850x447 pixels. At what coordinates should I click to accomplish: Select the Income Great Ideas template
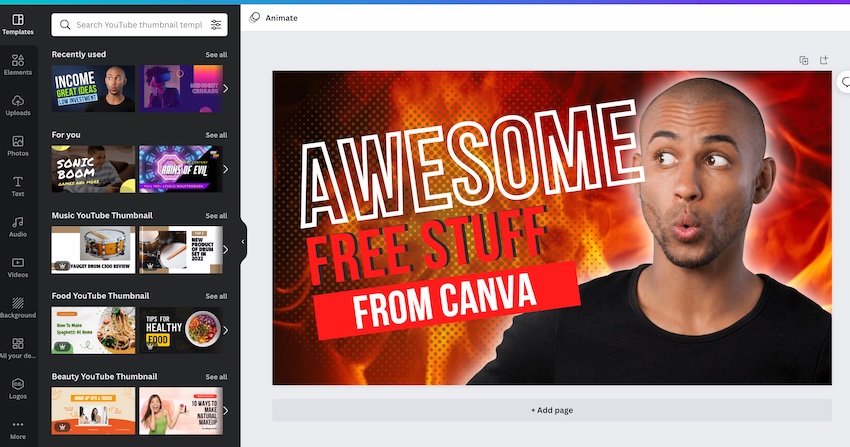pyautogui.click(x=93, y=88)
